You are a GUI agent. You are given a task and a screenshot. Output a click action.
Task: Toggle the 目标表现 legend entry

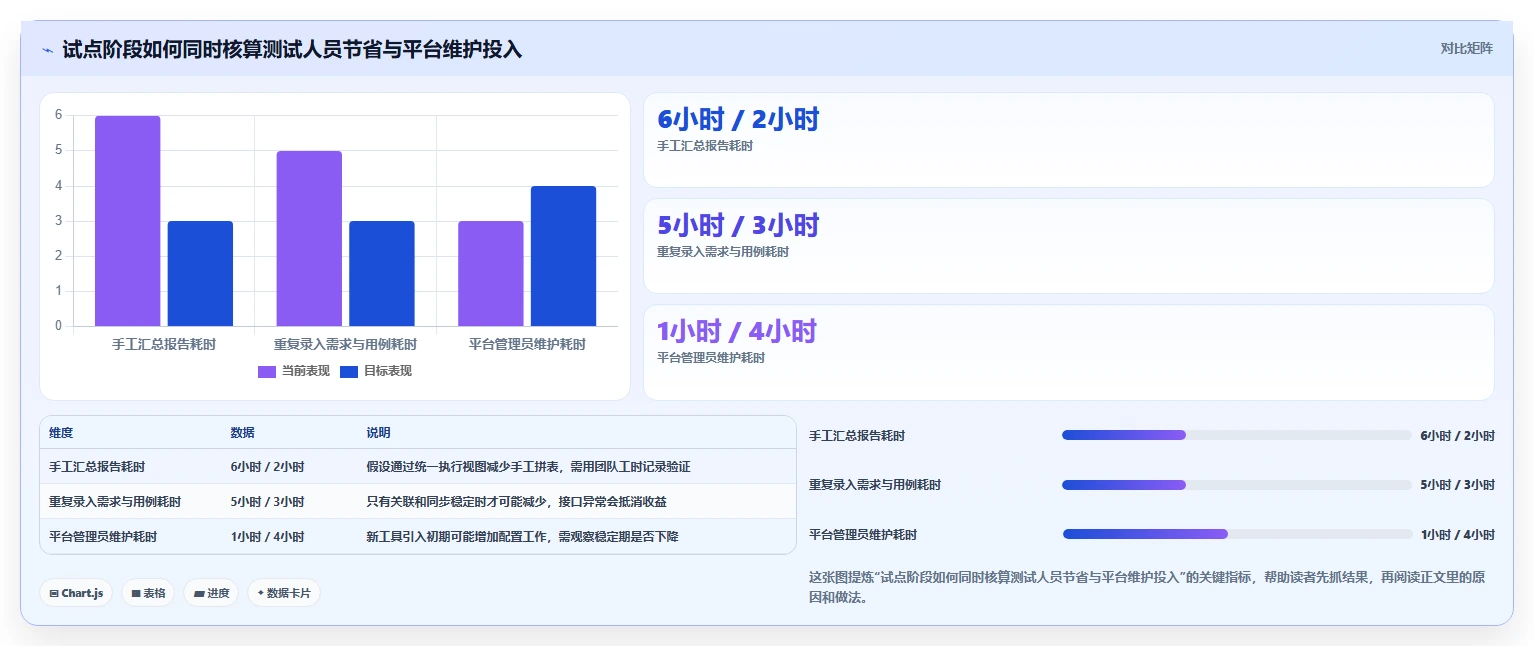point(376,371)
